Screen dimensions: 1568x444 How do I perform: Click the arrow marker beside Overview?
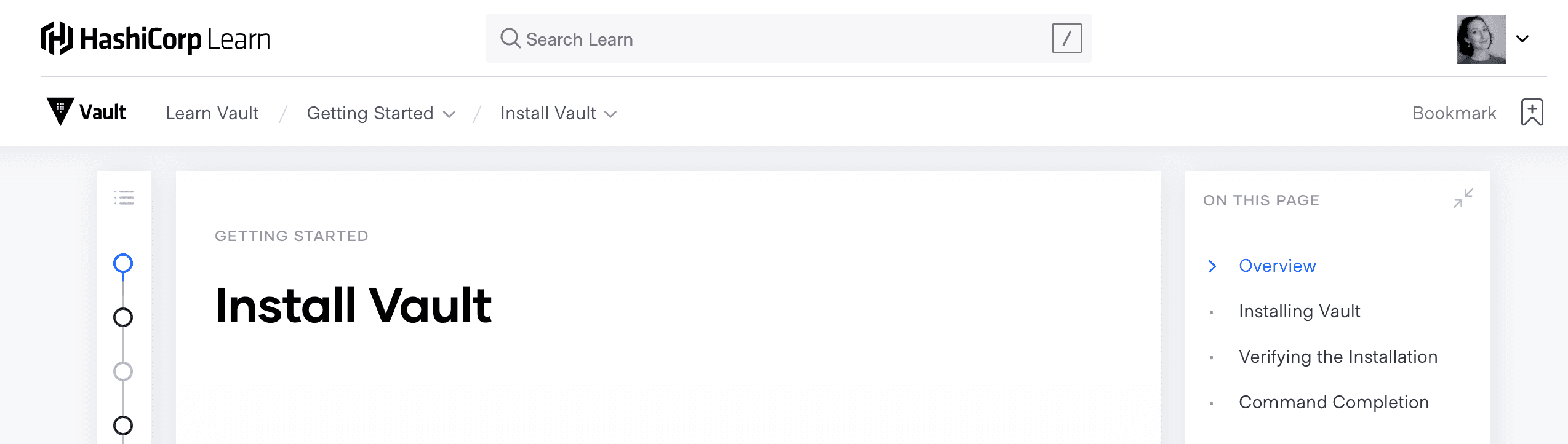(1212, 266)
